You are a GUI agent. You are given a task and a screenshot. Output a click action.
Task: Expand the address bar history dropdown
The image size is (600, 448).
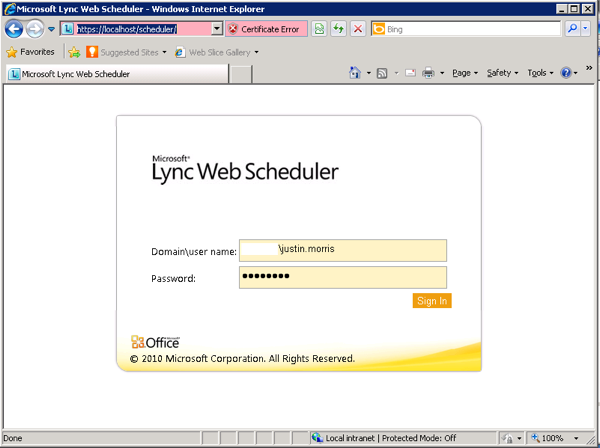217,29
